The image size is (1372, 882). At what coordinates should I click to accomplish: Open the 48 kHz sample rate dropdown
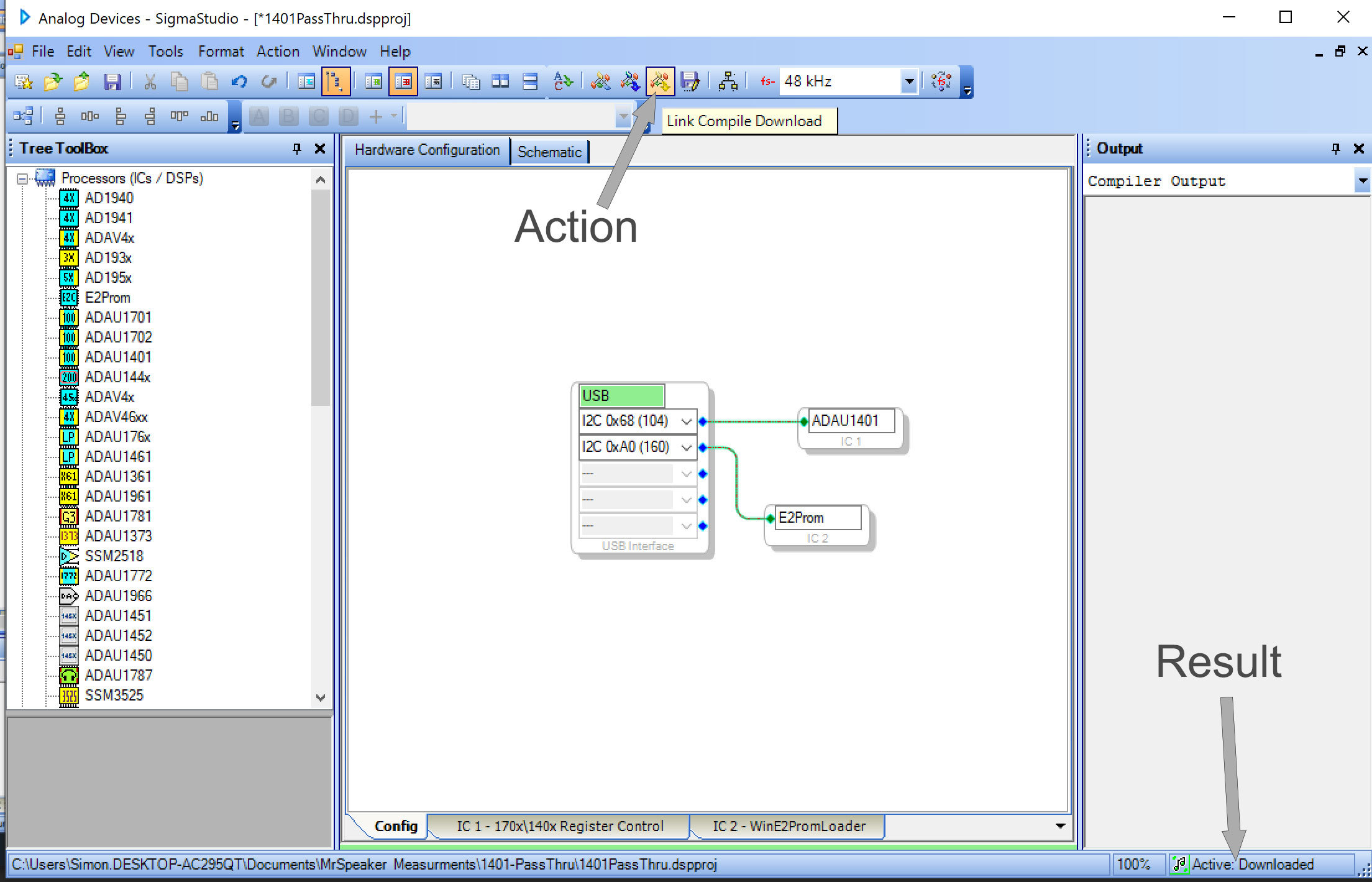coord(909,81)
